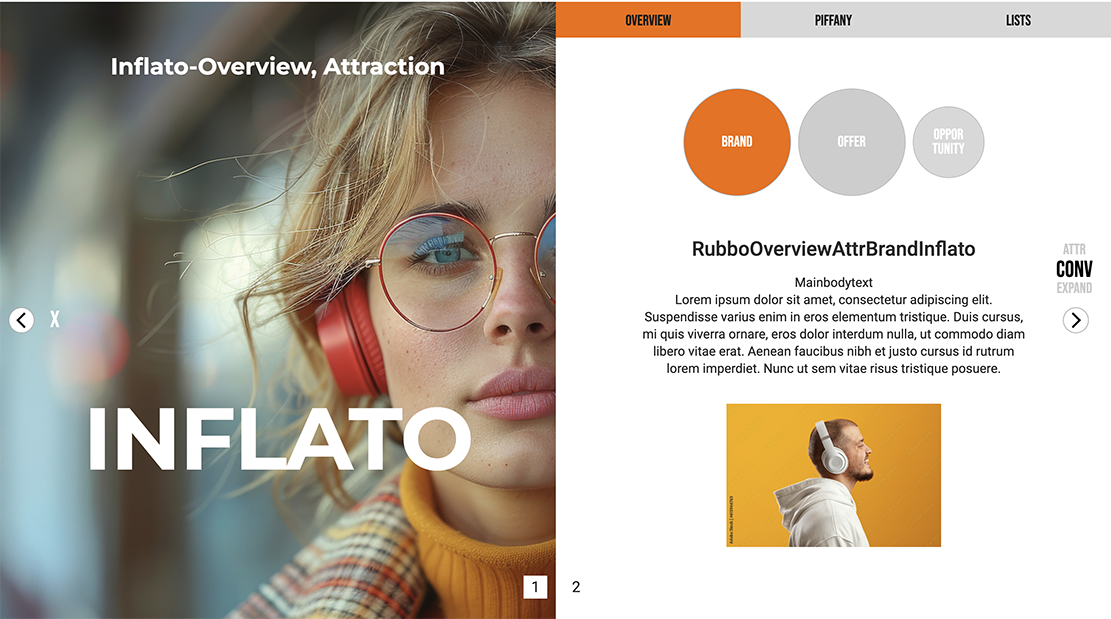Select EXPAND in the side stage list

pos(1074,288)
